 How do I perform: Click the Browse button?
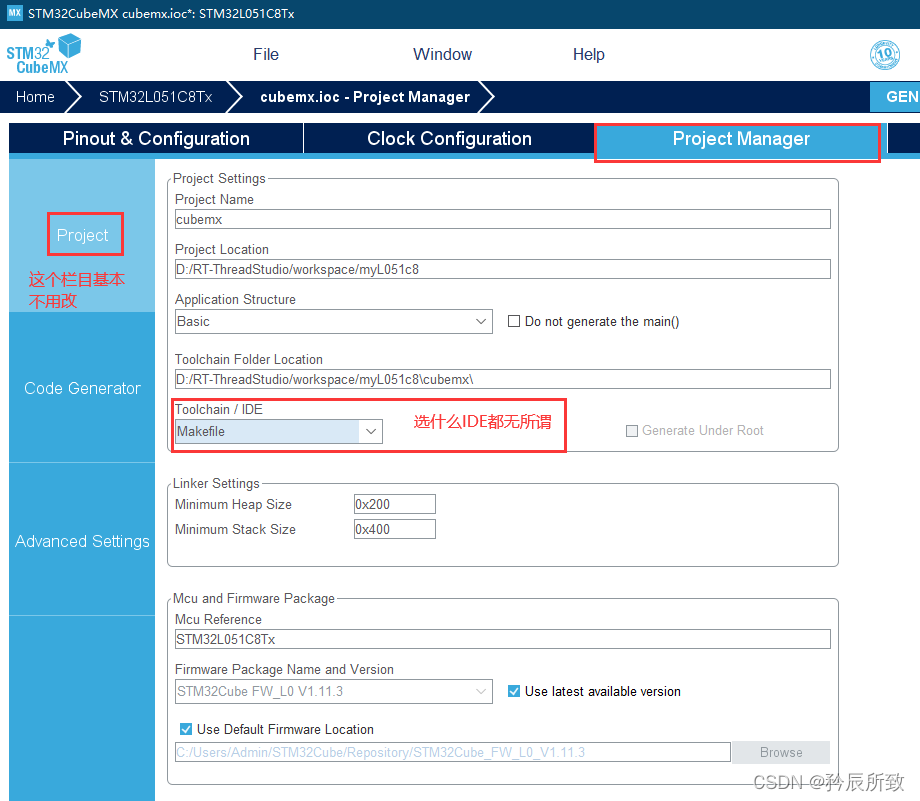click(x=781, y=752)
